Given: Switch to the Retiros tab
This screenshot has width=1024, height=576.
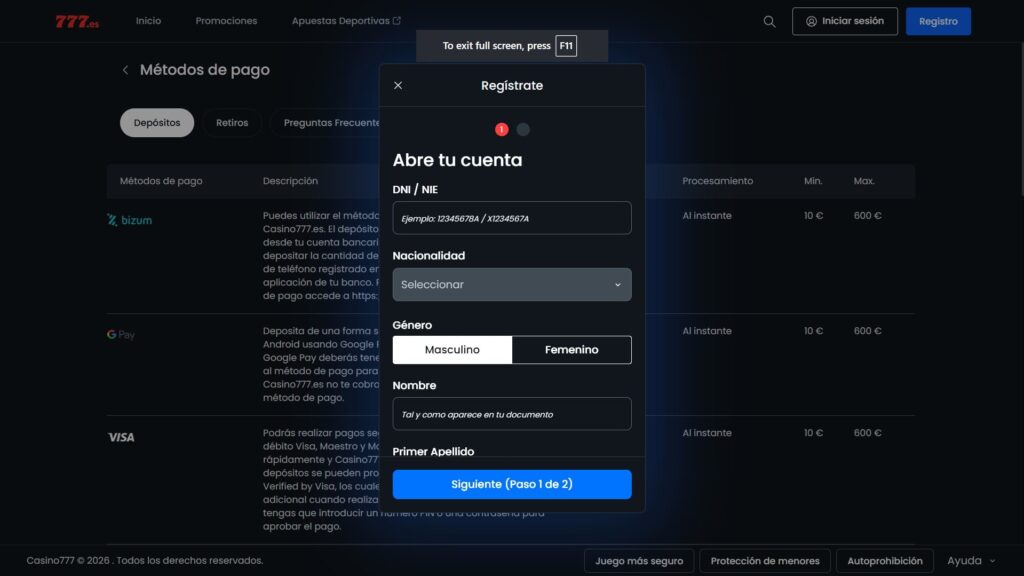Looking at the screenshot, I should coord(231,122).
